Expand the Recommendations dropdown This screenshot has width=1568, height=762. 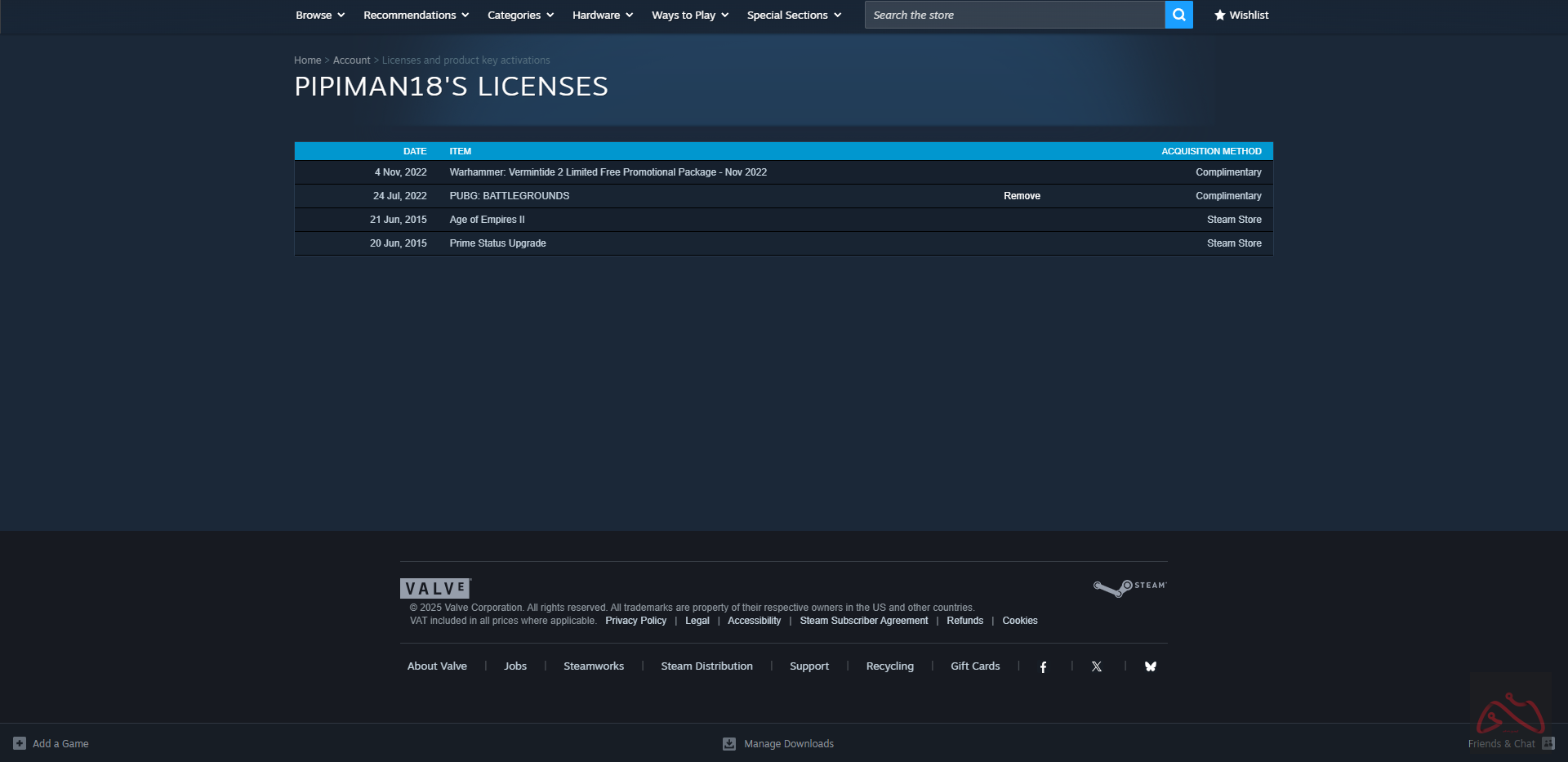point(416,15)
